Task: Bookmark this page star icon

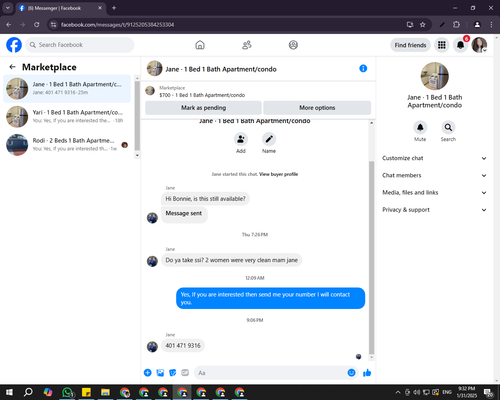Action: [x=423, y=25]
